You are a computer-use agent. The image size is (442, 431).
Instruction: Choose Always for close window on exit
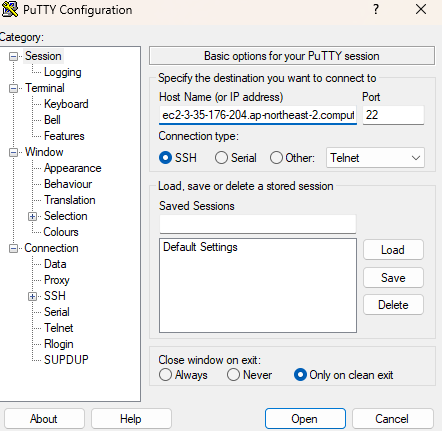166,375
